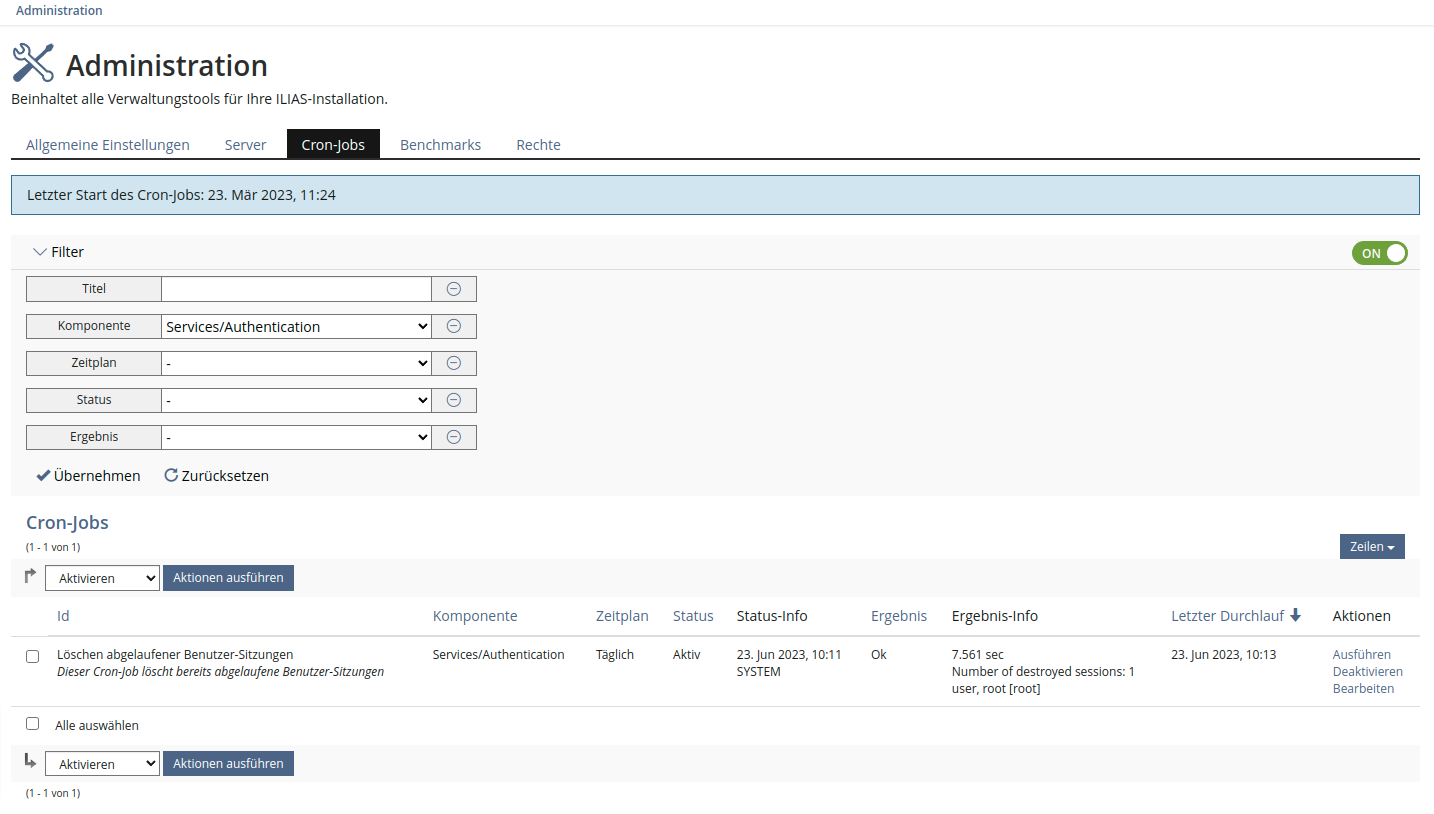Open the bottom Aktivieren action dropdown
Screen dimensions: 1434x814
pyautogui.click(x=102, y=764)
